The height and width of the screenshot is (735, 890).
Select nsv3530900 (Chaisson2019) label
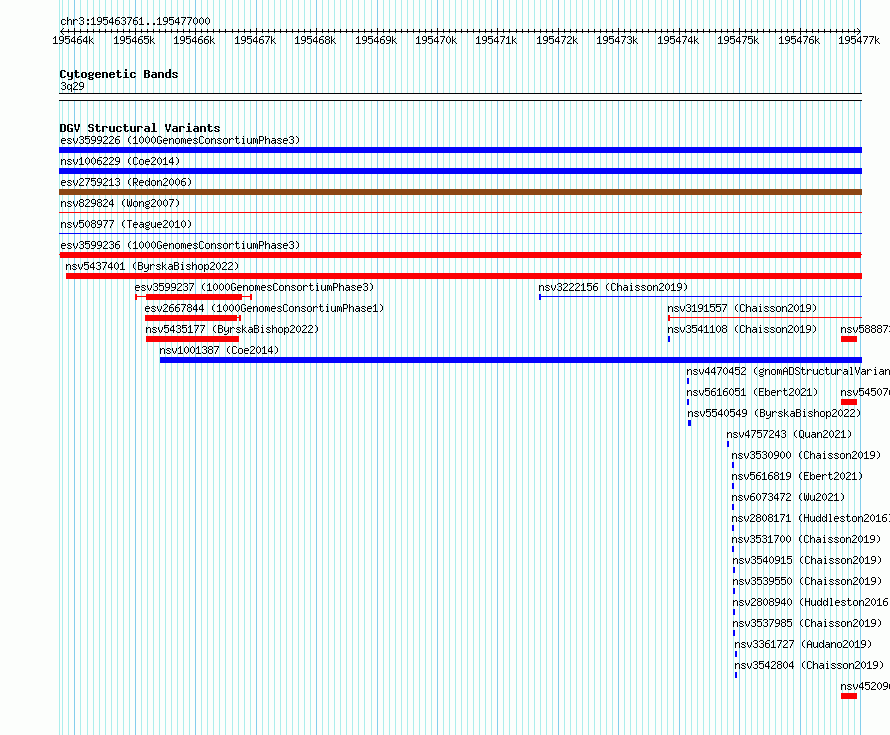pos(806,455)
